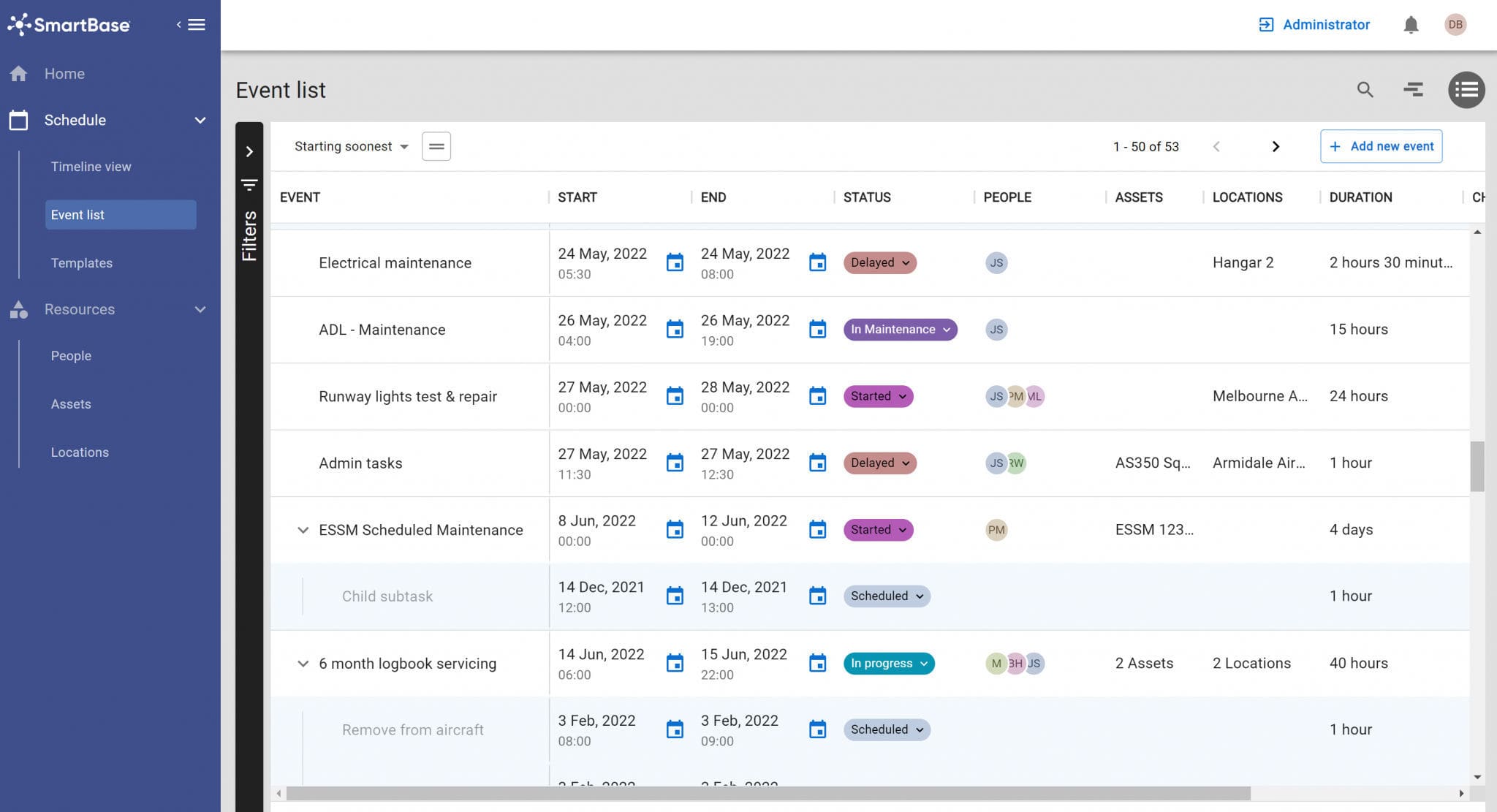Expand the Filters side panel

point(251,151)
